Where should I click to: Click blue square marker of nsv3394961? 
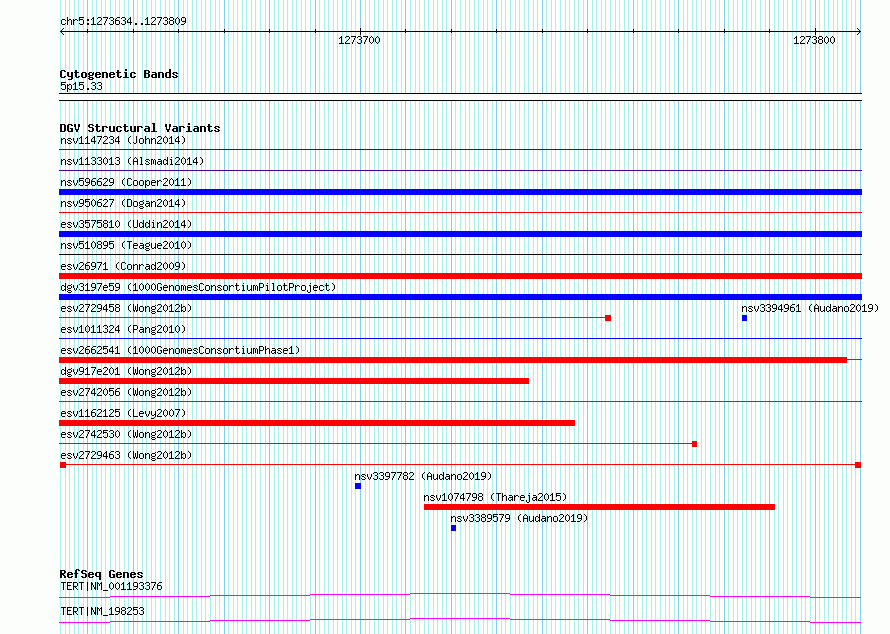pyautogui.click(x=744, y=318)
